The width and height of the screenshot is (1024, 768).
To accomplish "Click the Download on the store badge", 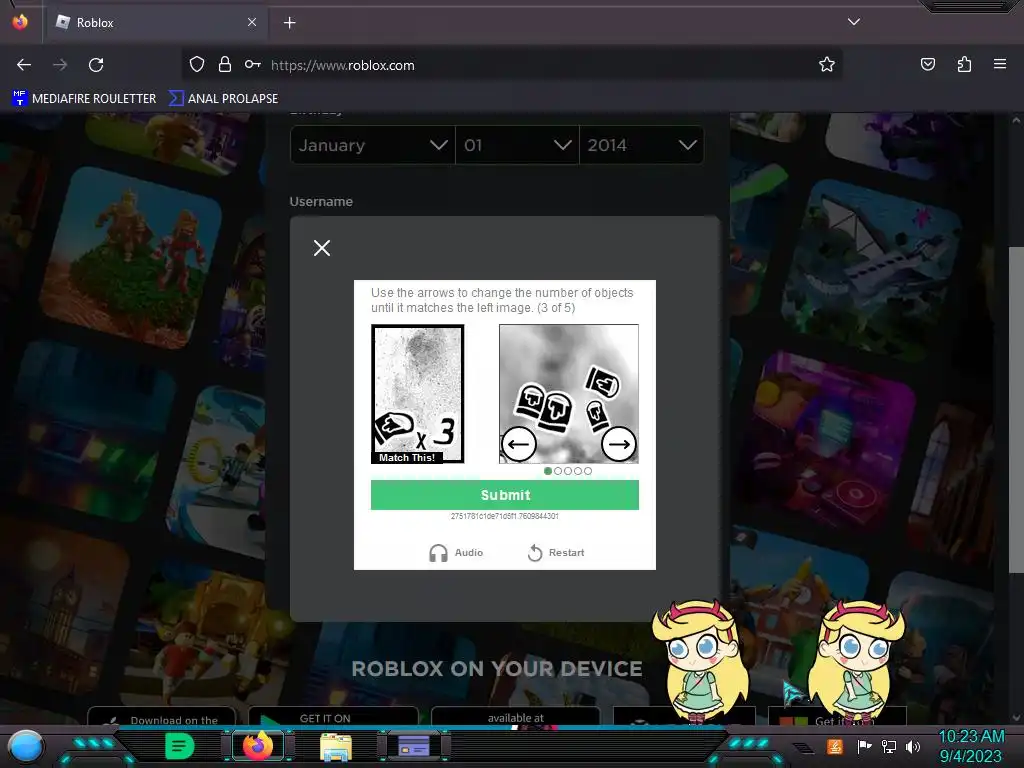I will (x=161, y=717).
